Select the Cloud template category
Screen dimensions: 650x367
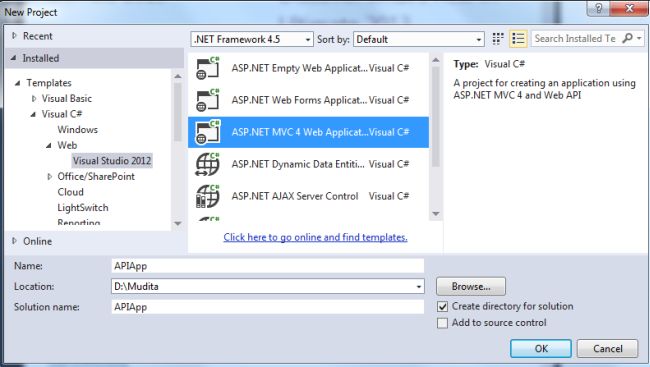70,192
